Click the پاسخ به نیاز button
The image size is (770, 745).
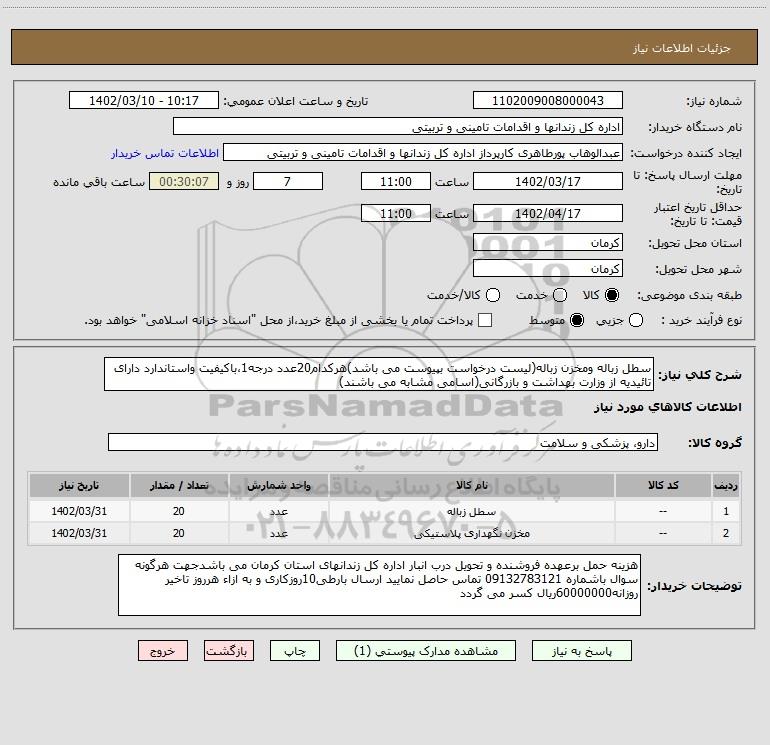[x=581, y=651]
